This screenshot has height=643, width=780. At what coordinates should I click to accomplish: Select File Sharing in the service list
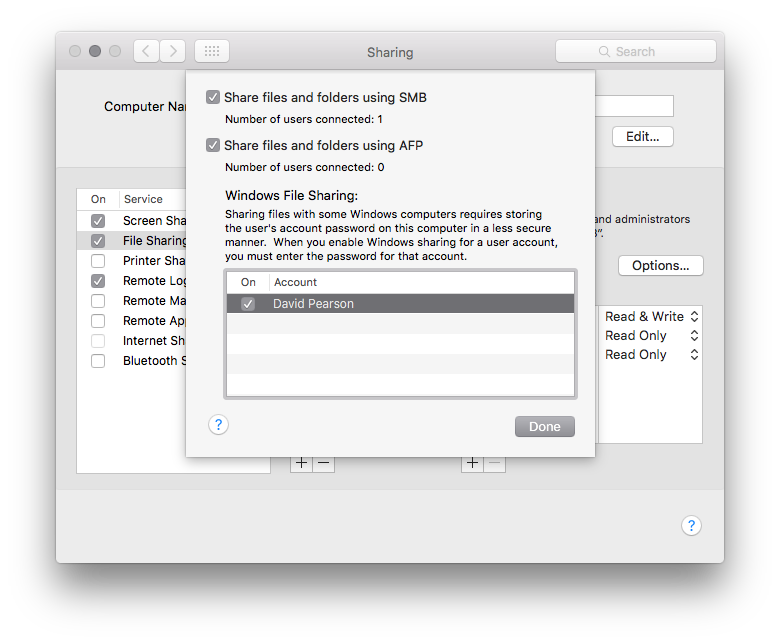(154, 241)
